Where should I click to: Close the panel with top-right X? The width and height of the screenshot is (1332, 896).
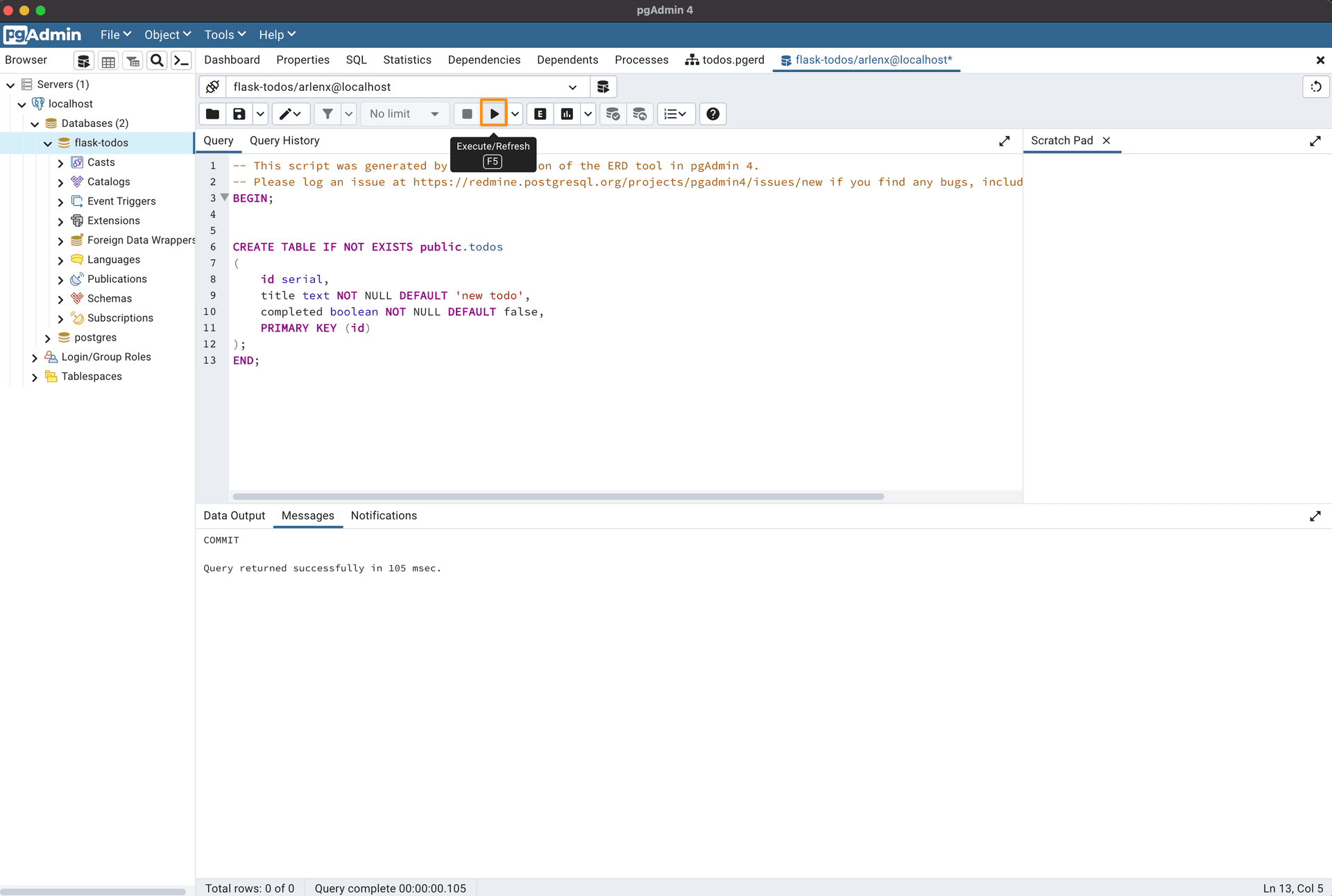(1320, 60)
